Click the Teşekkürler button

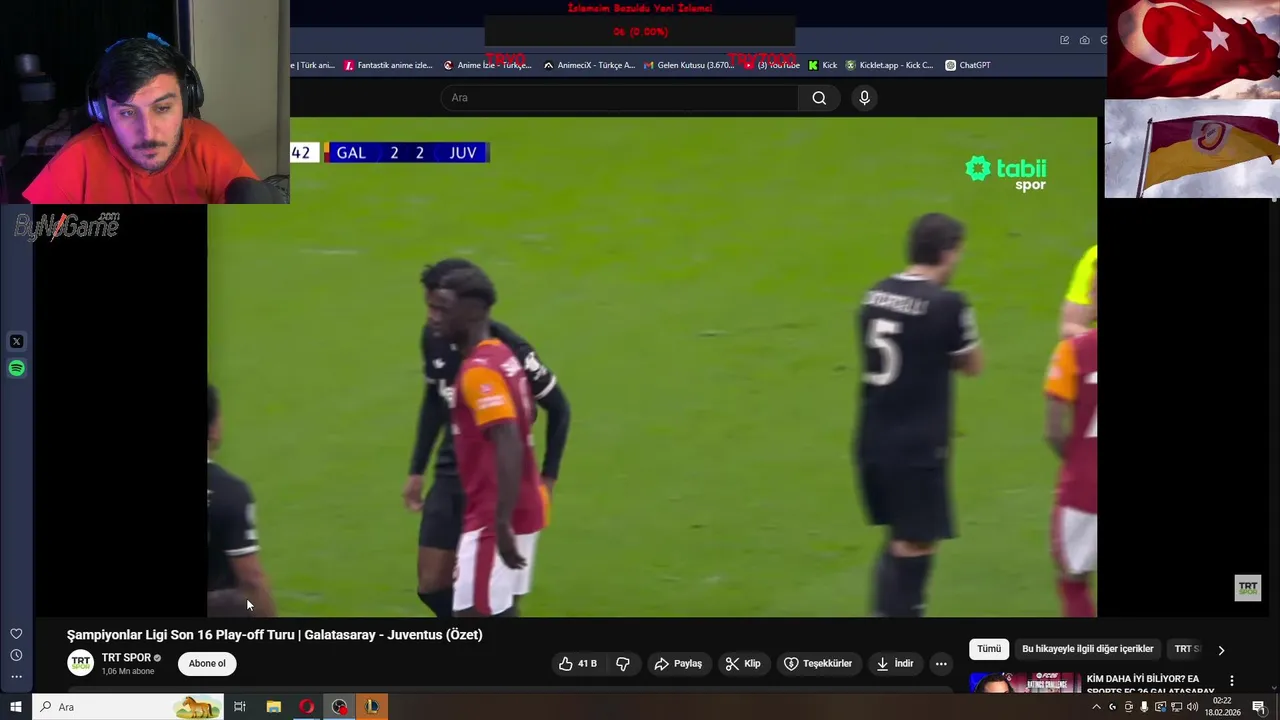pyautogui.click(x=818, y=664)
